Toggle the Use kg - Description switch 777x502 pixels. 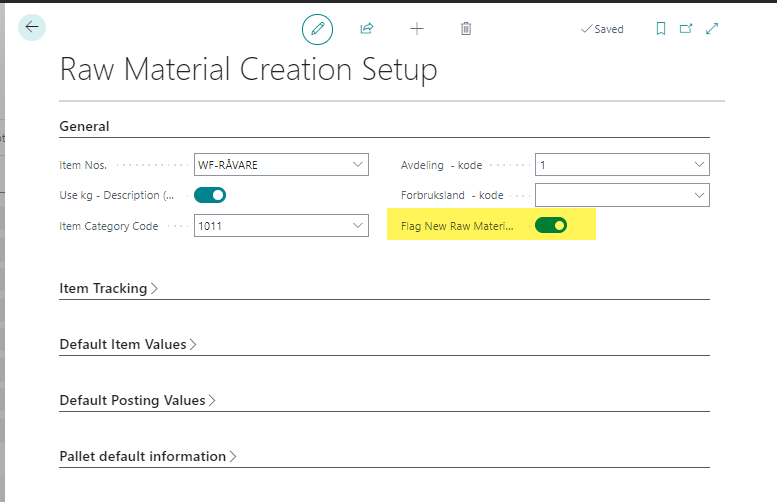[210, 195]
